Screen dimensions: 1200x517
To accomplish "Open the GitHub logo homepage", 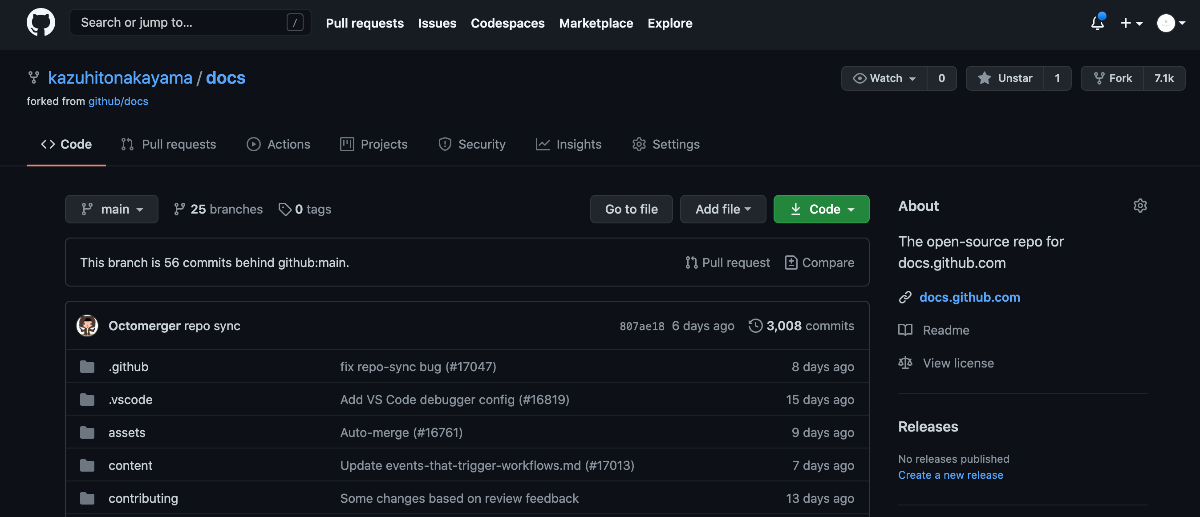I will (41, 23).
